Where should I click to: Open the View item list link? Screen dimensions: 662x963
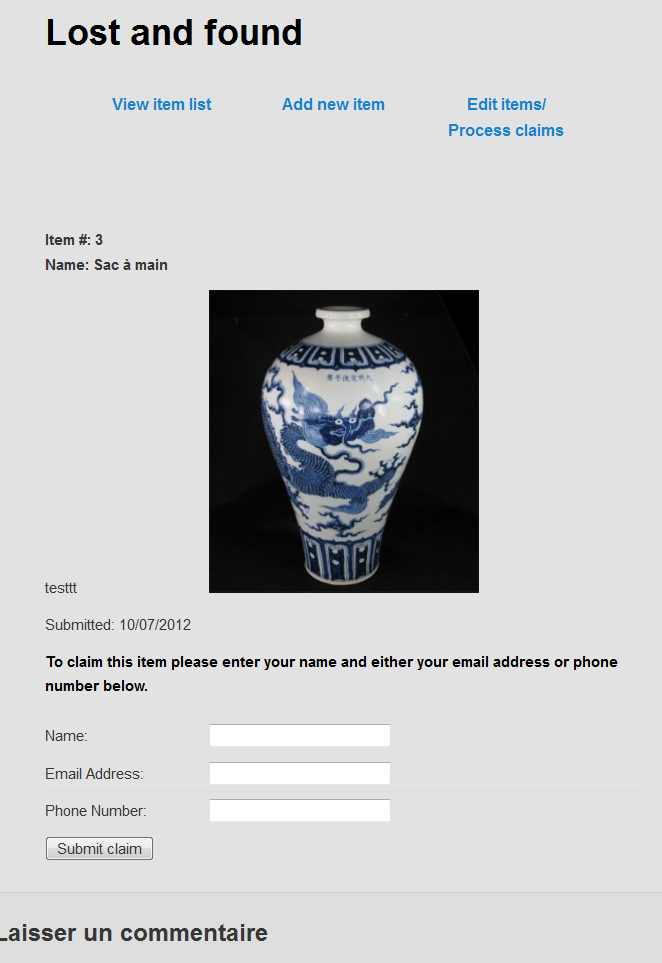162,104
